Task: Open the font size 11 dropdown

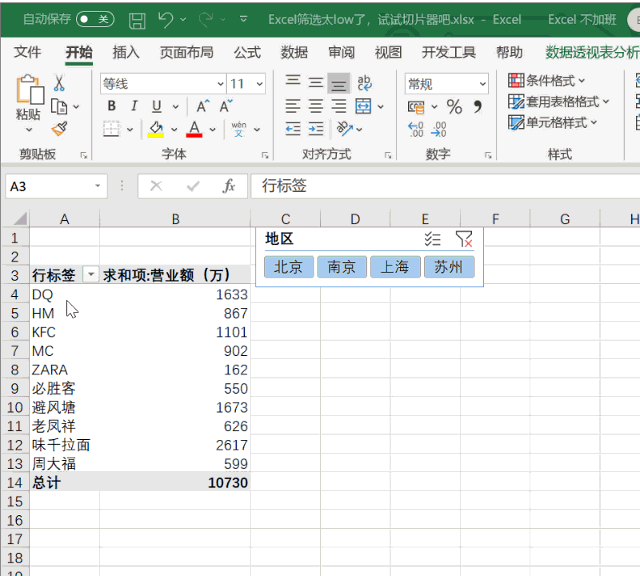Action: tap(260, 84)
